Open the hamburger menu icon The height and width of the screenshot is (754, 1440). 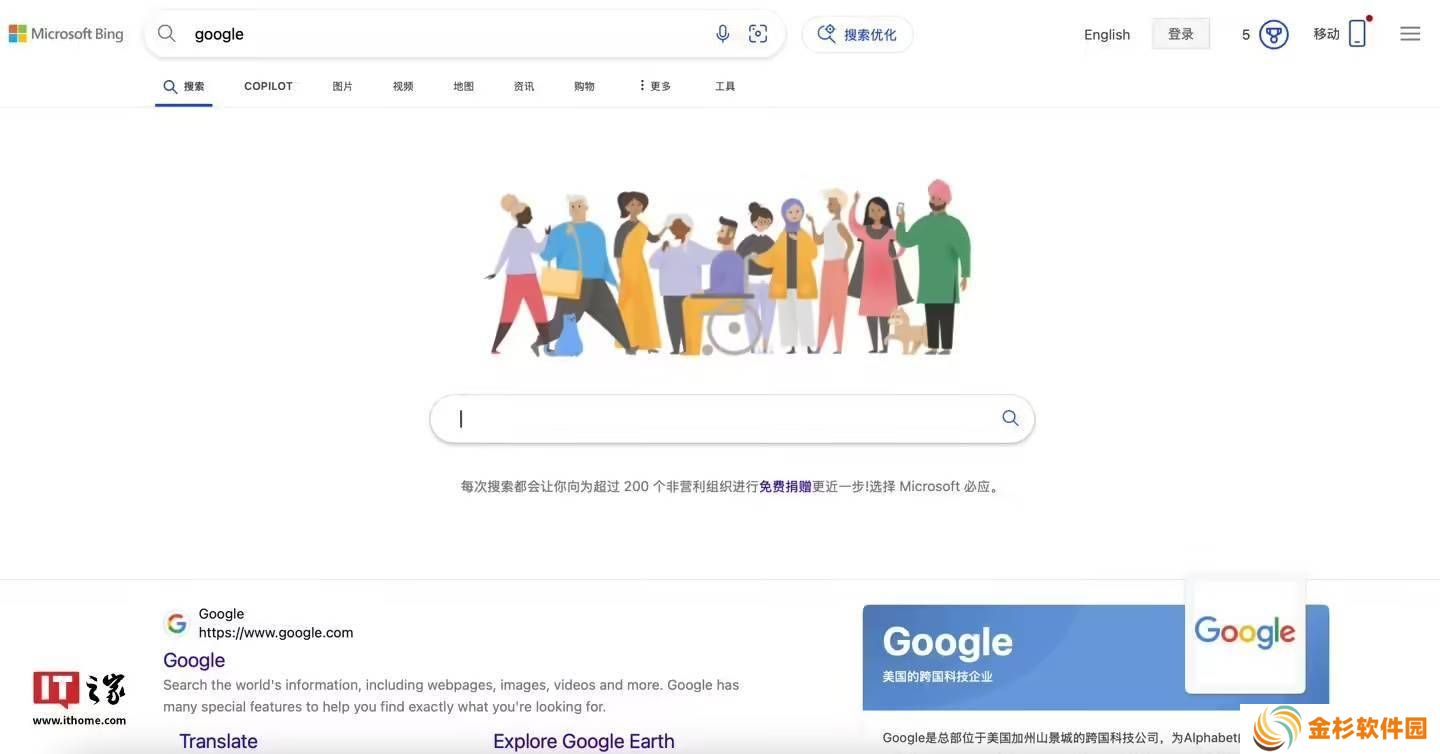tap(1410, 34)
